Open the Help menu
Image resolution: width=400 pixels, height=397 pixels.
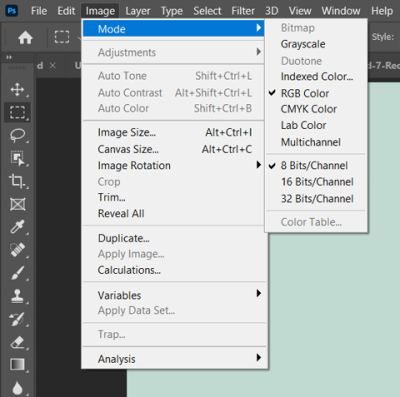pyautogui.click(x=382, y=11)
